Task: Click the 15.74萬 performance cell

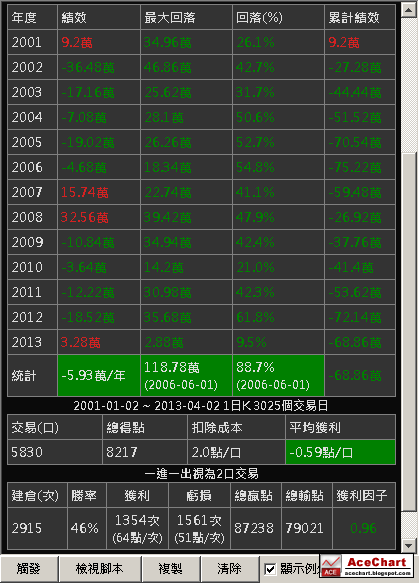Action: point(99,192)
